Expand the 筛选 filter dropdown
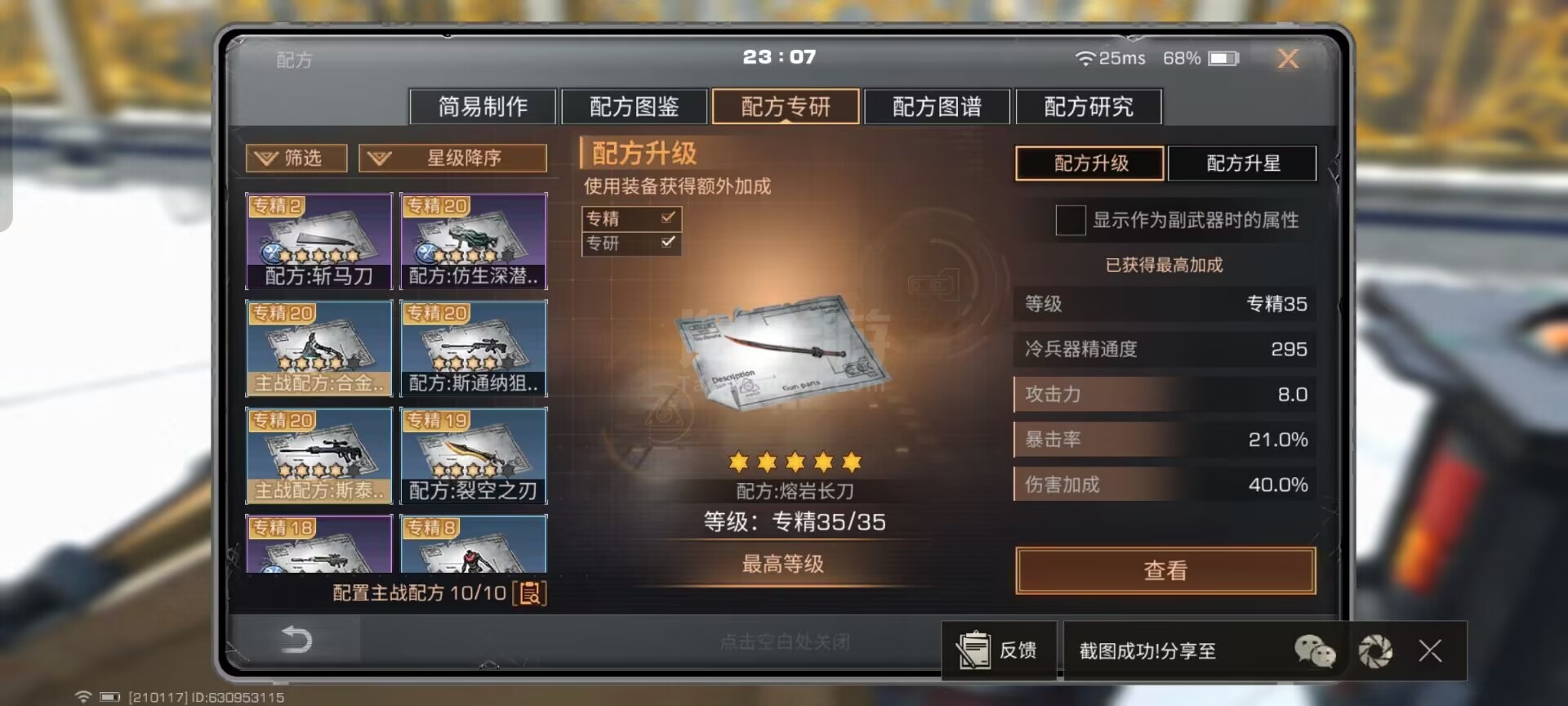1568x706 pixels. click(296, 158)
